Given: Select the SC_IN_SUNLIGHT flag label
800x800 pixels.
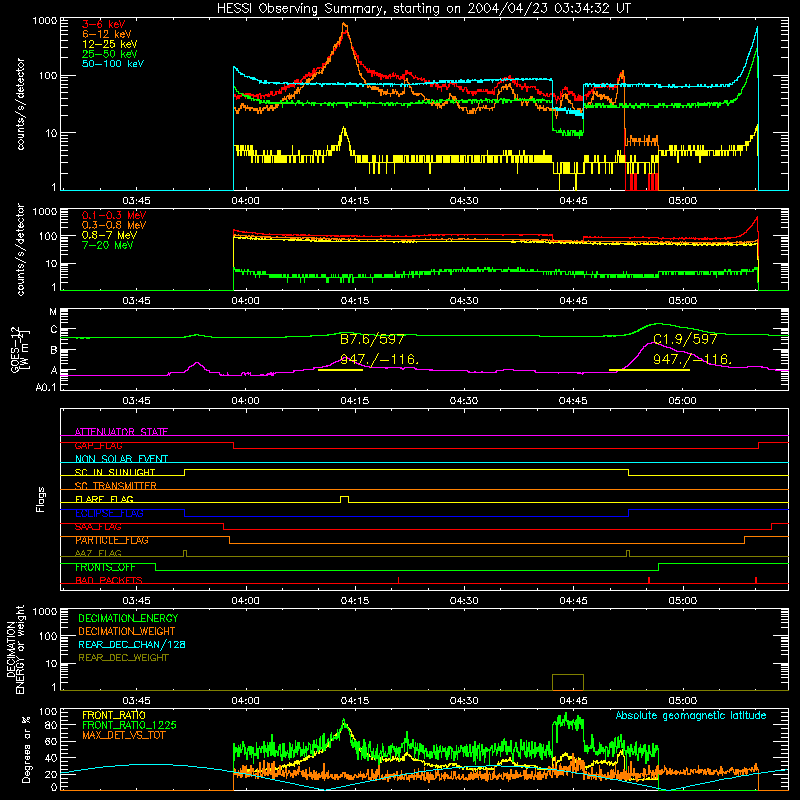Looking at the screenshot, I should [115, 472].
